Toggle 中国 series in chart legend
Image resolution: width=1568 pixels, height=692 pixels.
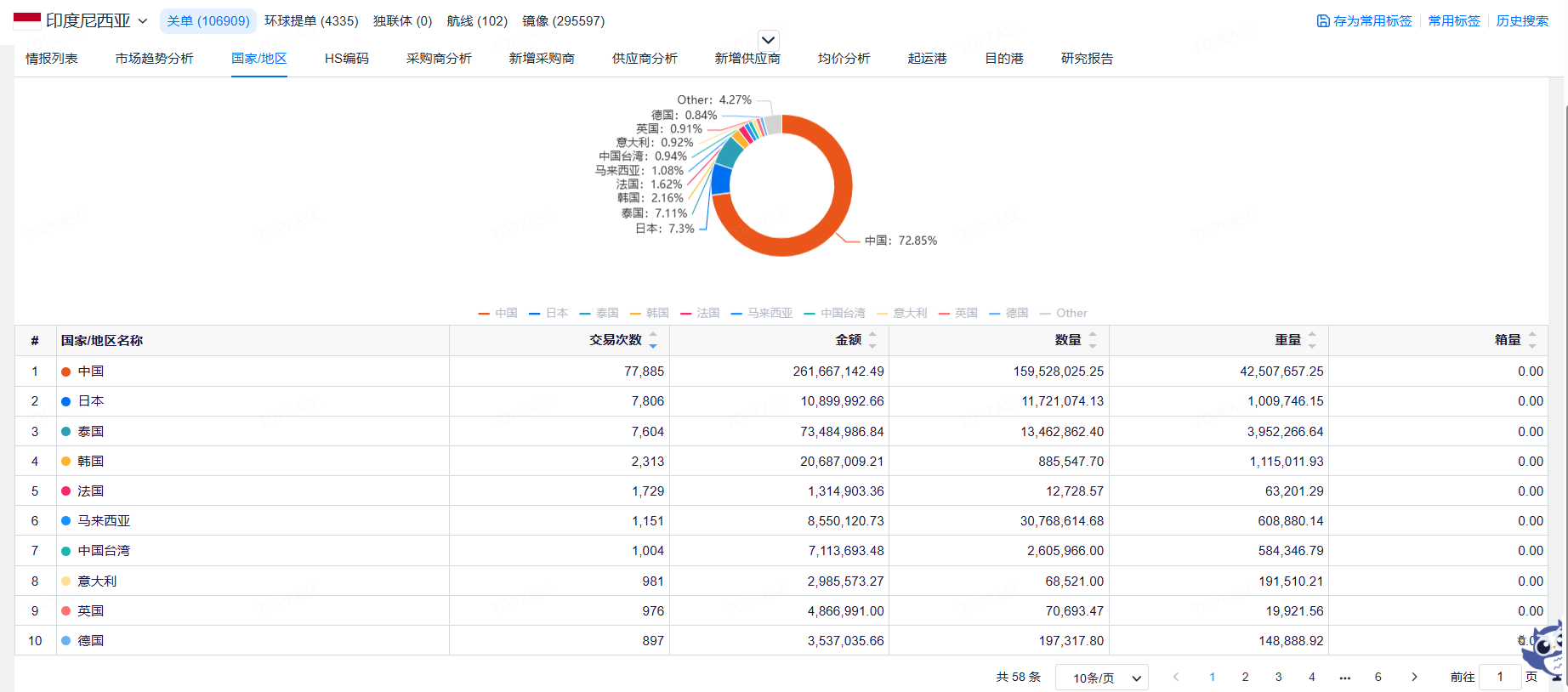[498, 313]
